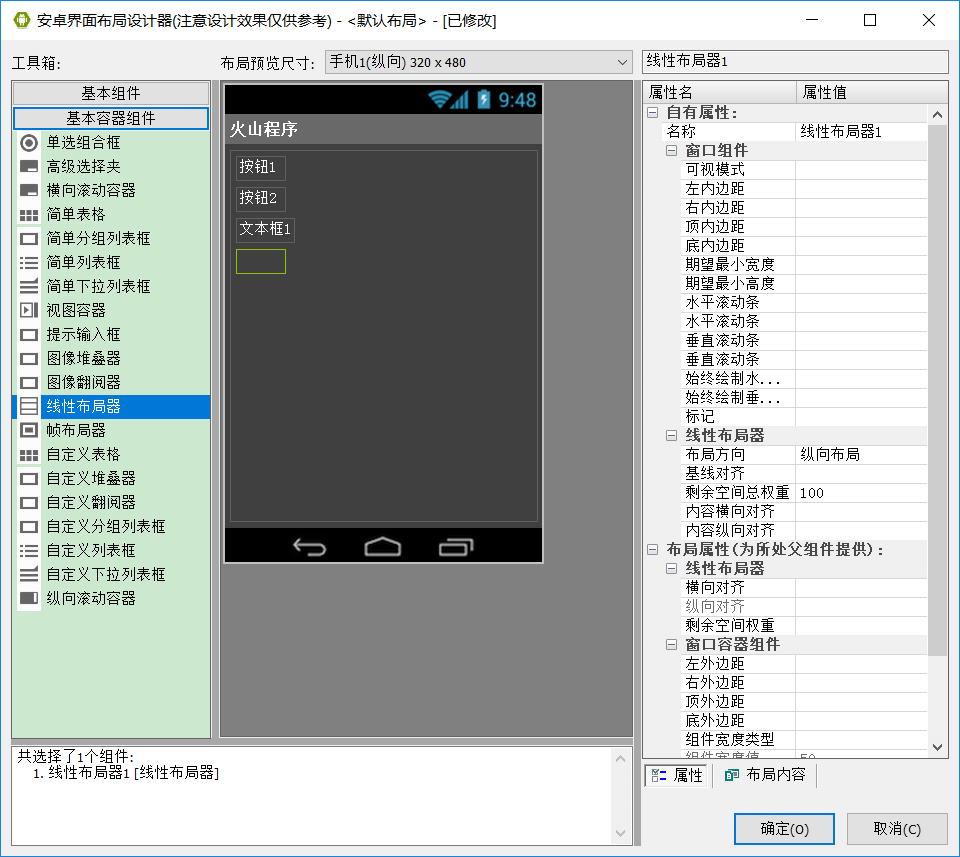Confirm with the 确定(O) button

coord(784,829)
